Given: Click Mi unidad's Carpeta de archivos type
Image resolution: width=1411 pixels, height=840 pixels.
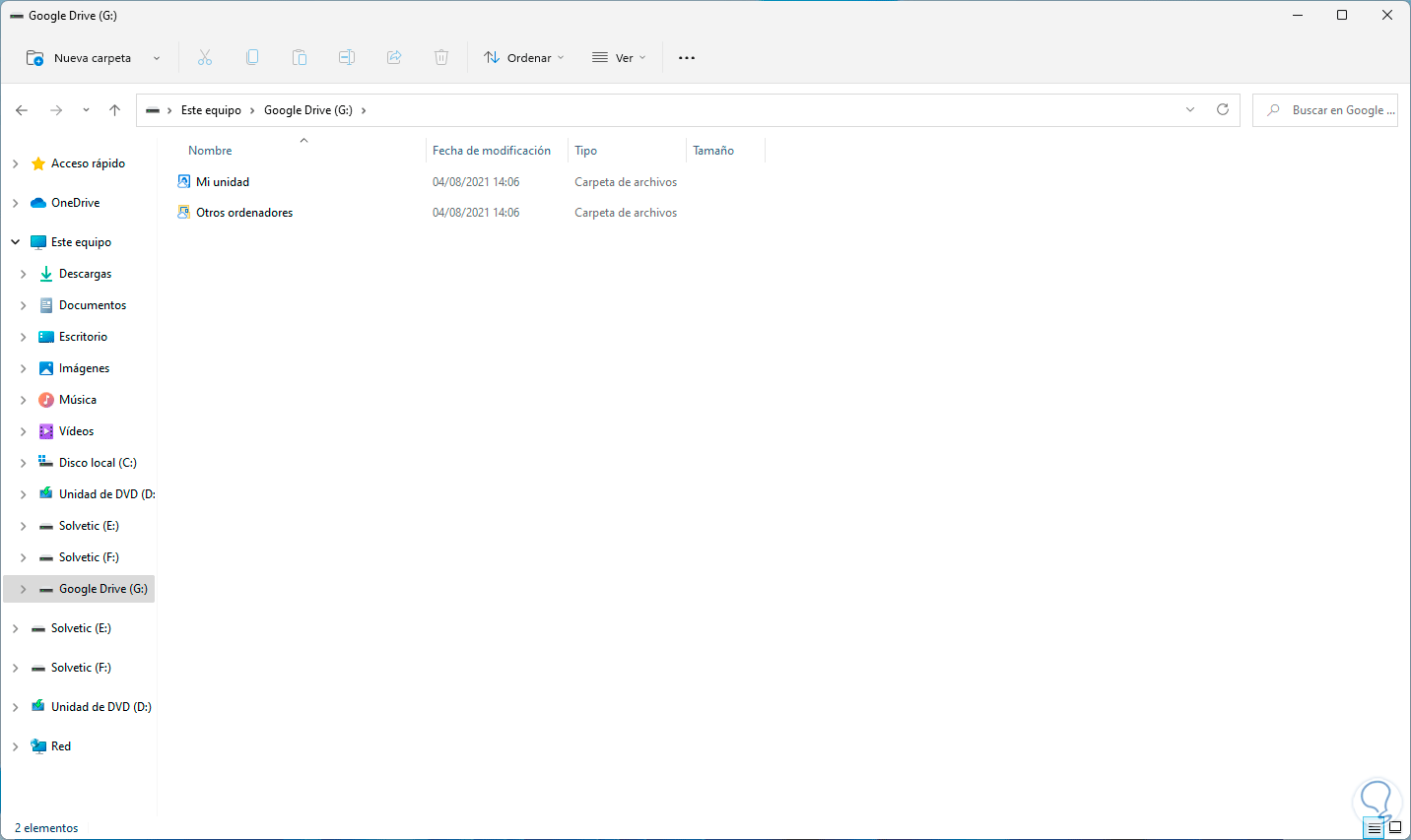Looking at the screenshot, I should 626,182.
